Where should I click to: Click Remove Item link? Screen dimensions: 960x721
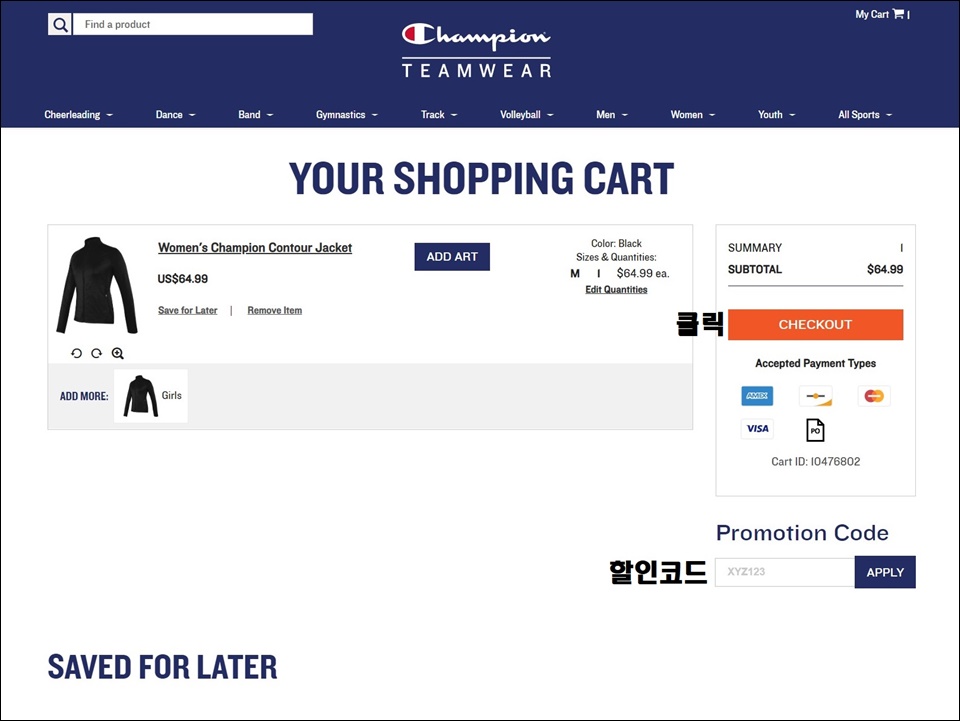tap(274, 310)
